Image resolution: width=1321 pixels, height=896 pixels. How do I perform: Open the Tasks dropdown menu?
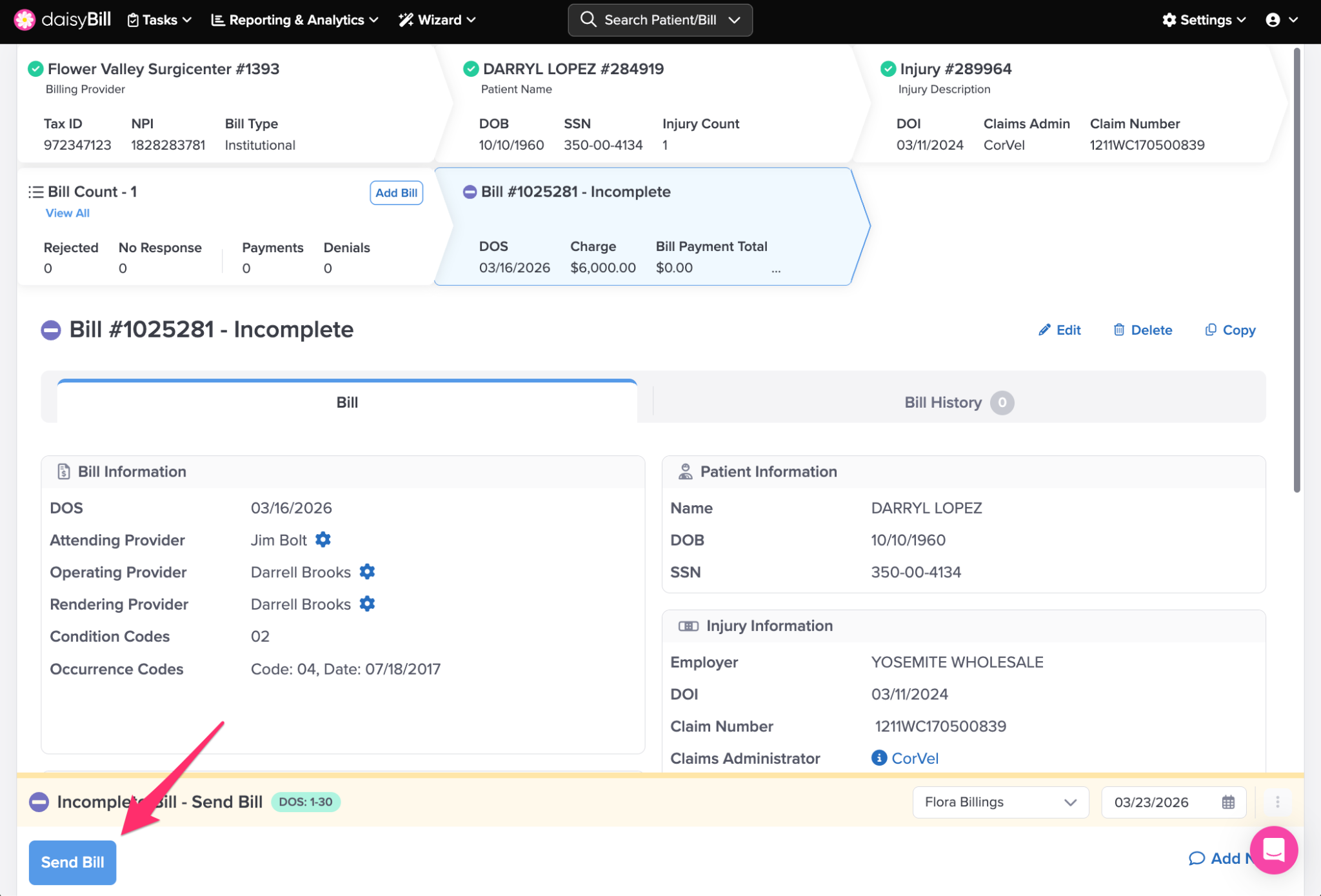tap(159, 19)
